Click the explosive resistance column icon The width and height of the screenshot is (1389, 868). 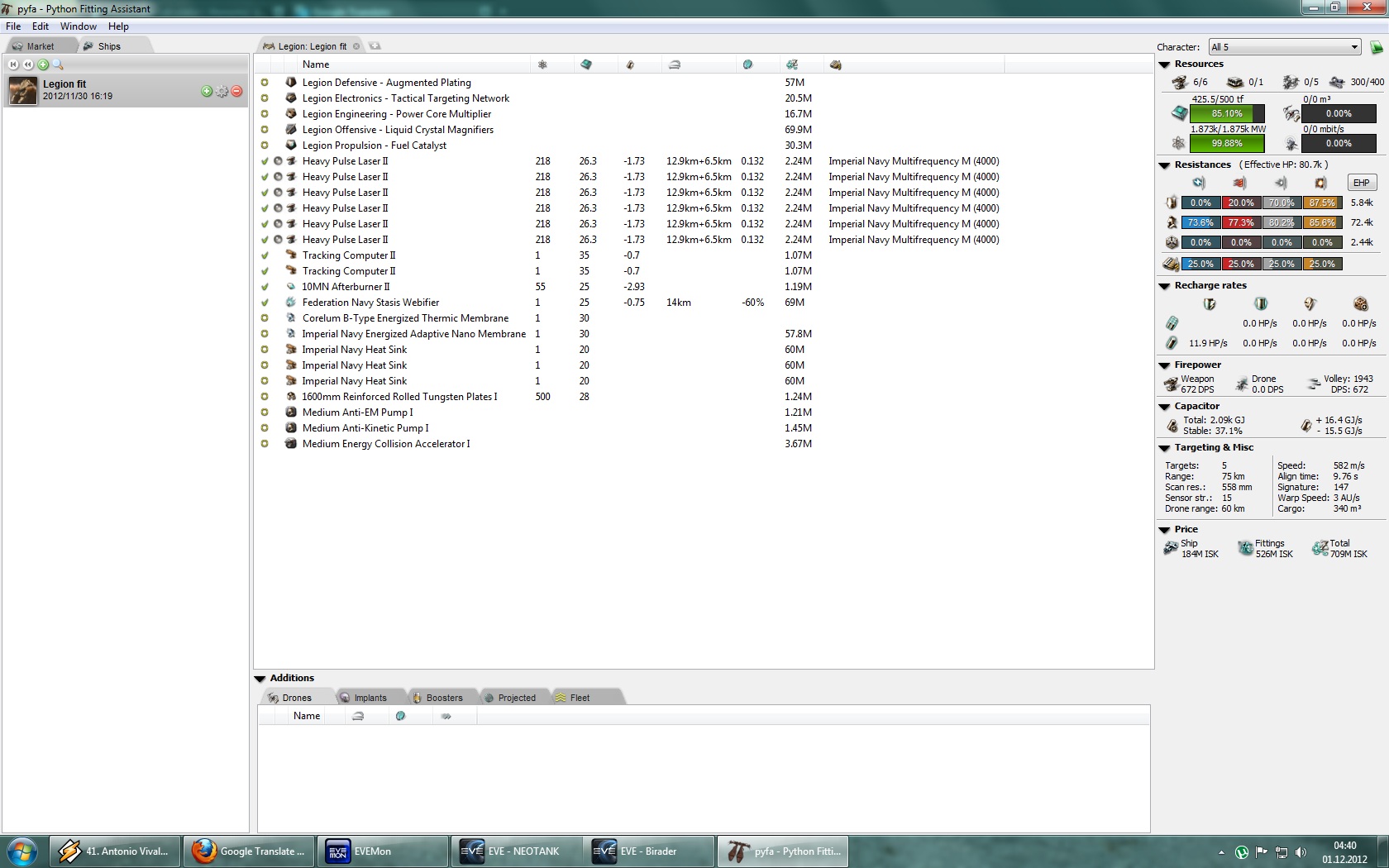[x=1320, y=183]
